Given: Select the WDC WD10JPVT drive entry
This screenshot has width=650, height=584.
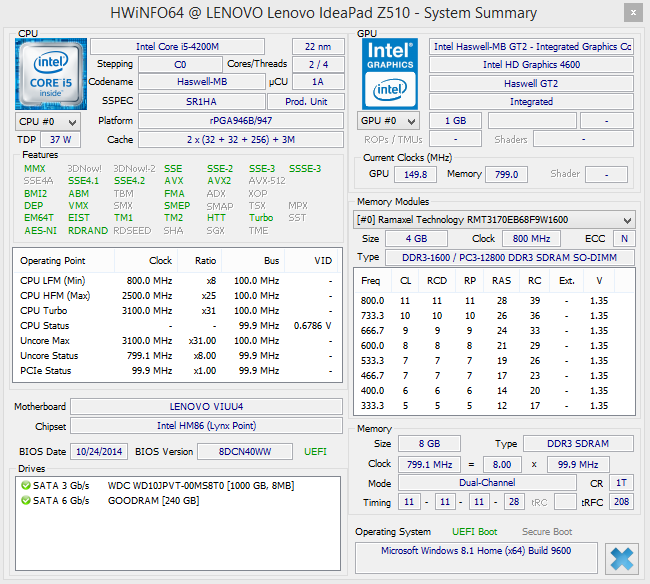Looking at the screenshot, I should tap(178, 485).
